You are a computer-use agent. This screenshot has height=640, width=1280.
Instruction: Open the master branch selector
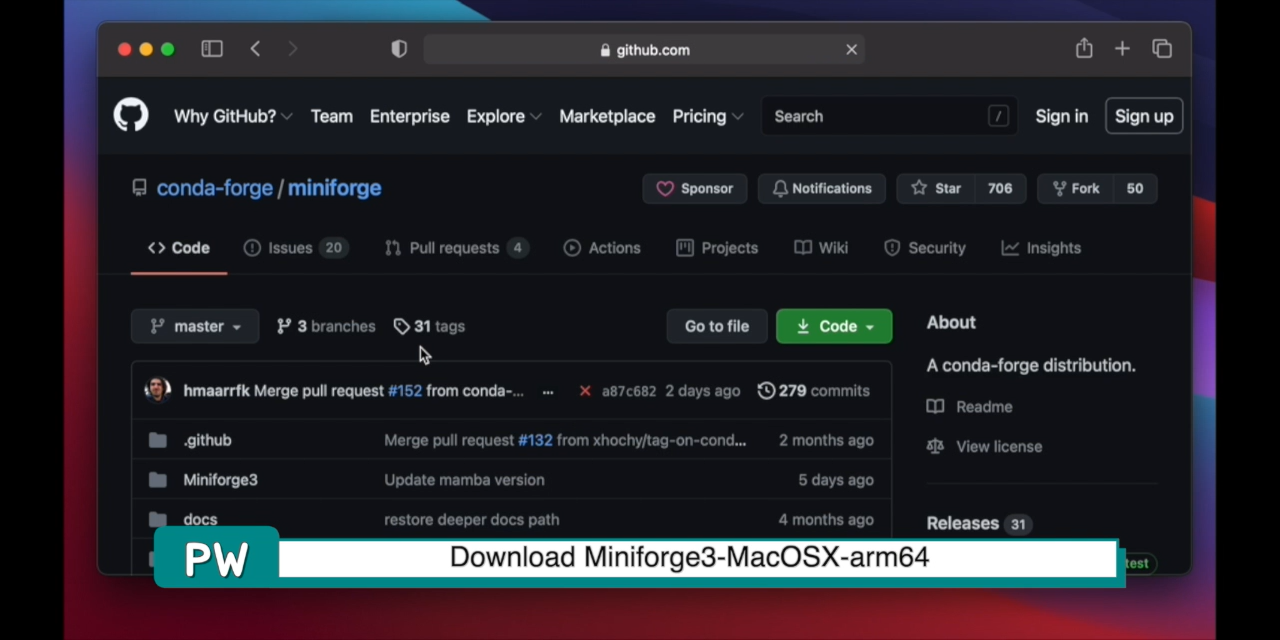point(195,326)
